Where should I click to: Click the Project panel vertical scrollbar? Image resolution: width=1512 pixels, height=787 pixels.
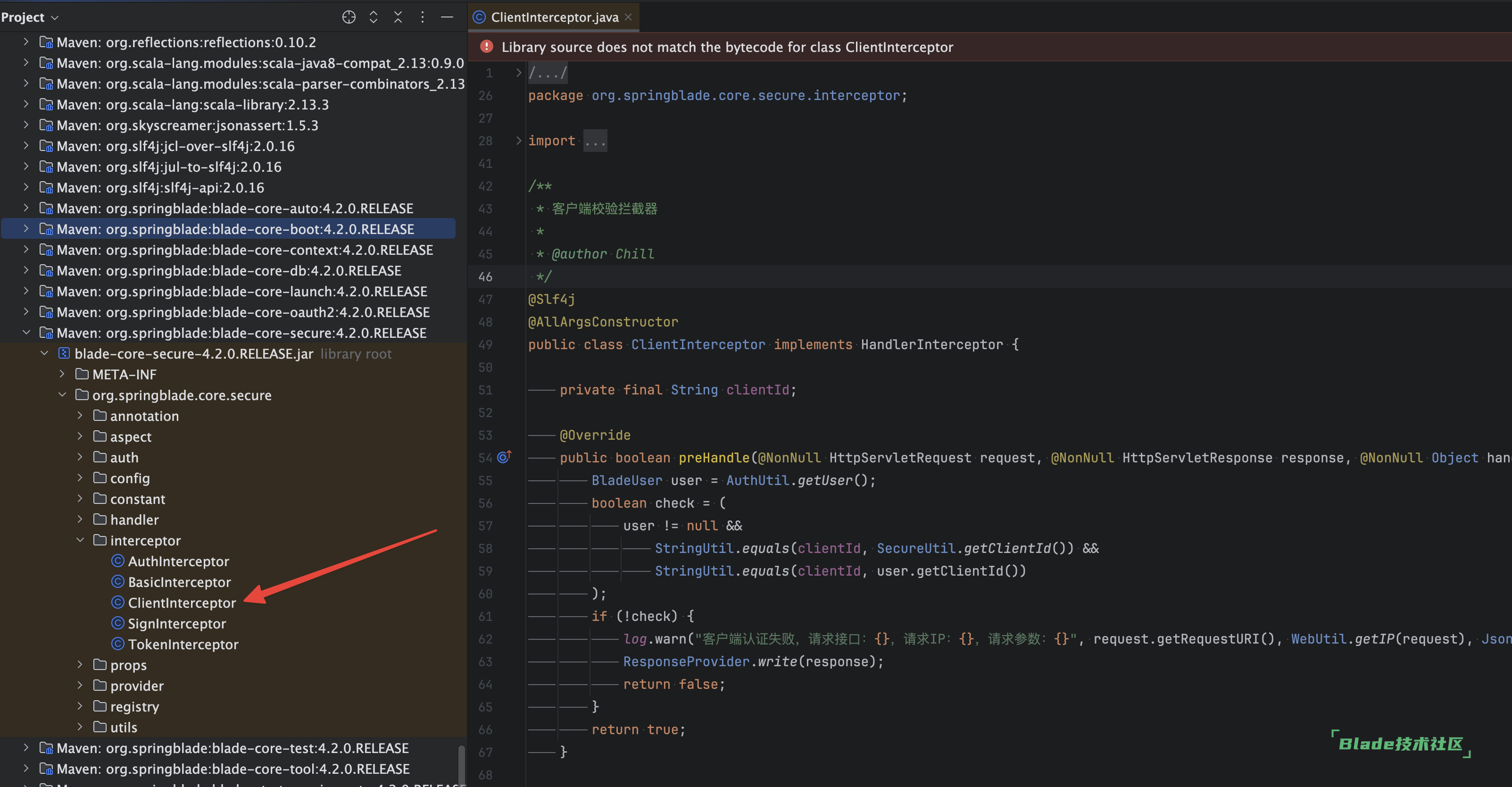461,765
